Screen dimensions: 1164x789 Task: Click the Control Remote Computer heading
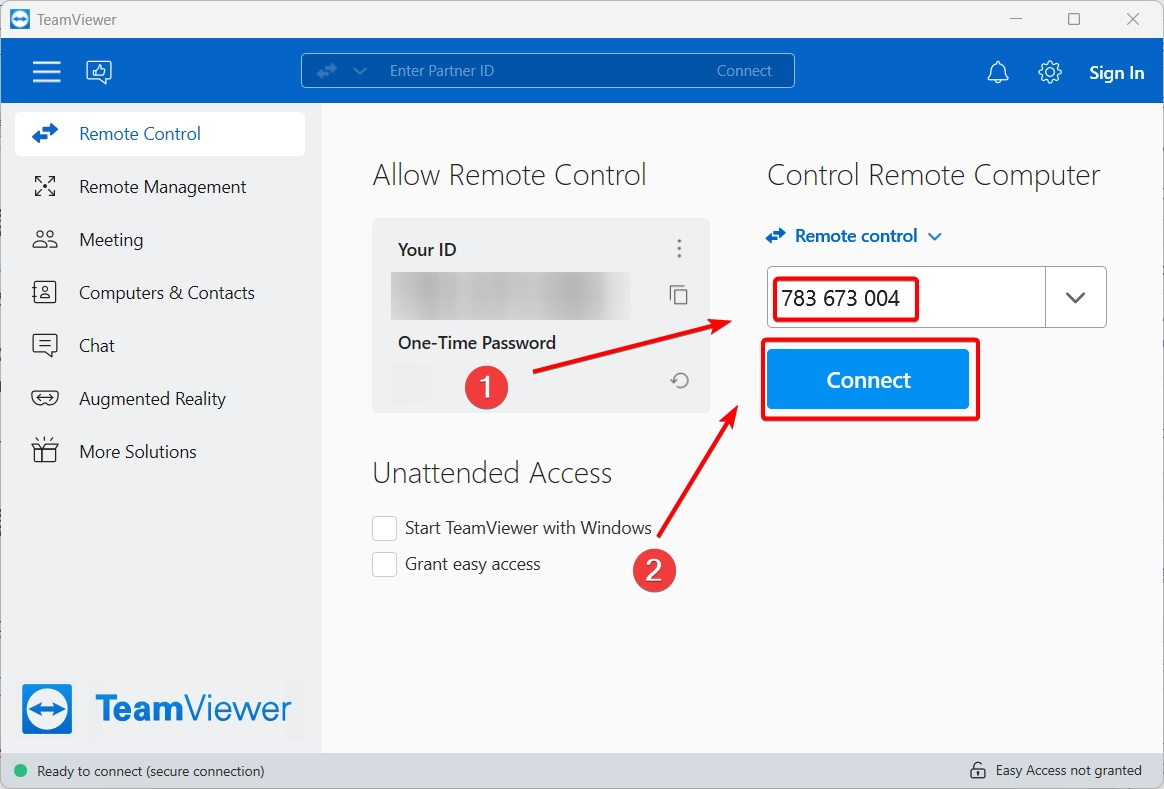[x=933, y=175]
